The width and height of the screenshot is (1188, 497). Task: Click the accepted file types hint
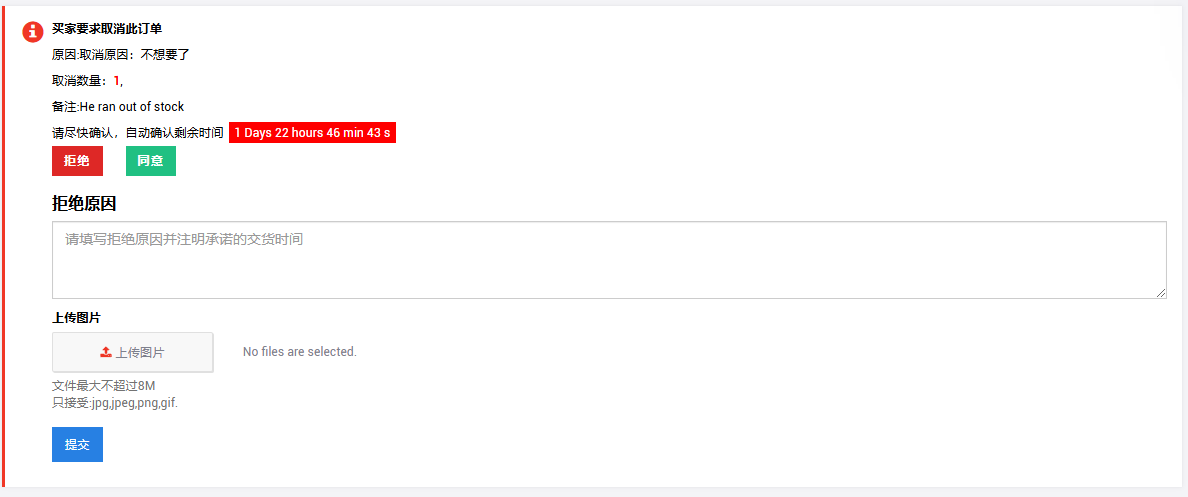pos(115,403)
